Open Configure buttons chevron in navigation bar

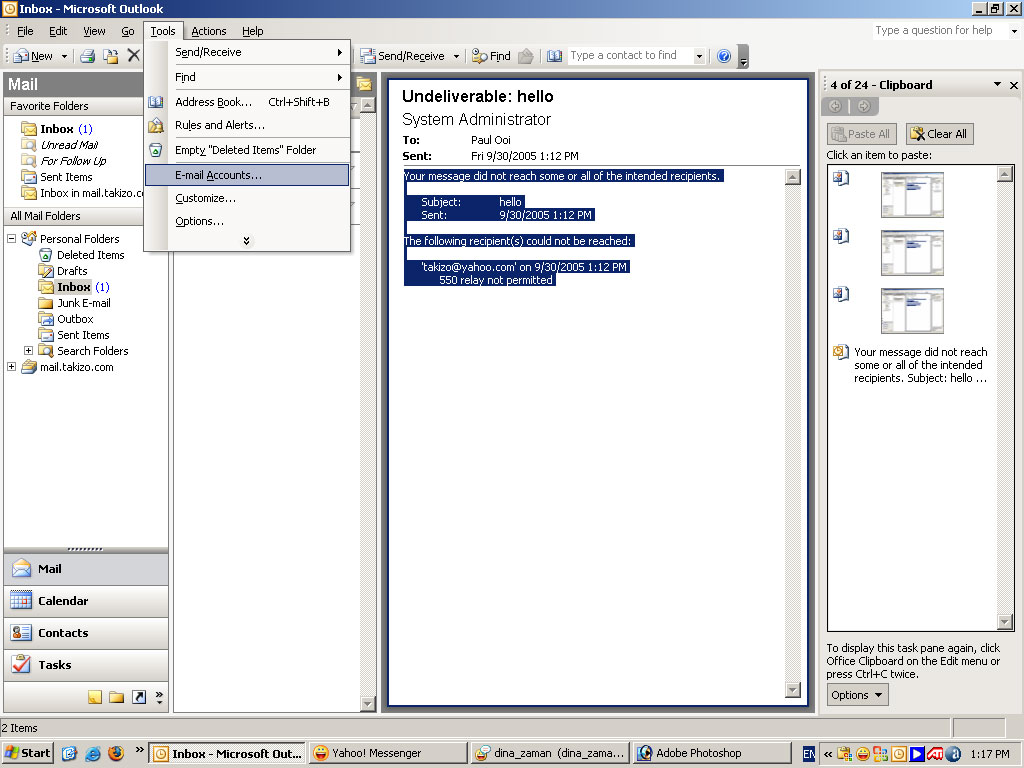pos(159,697)
